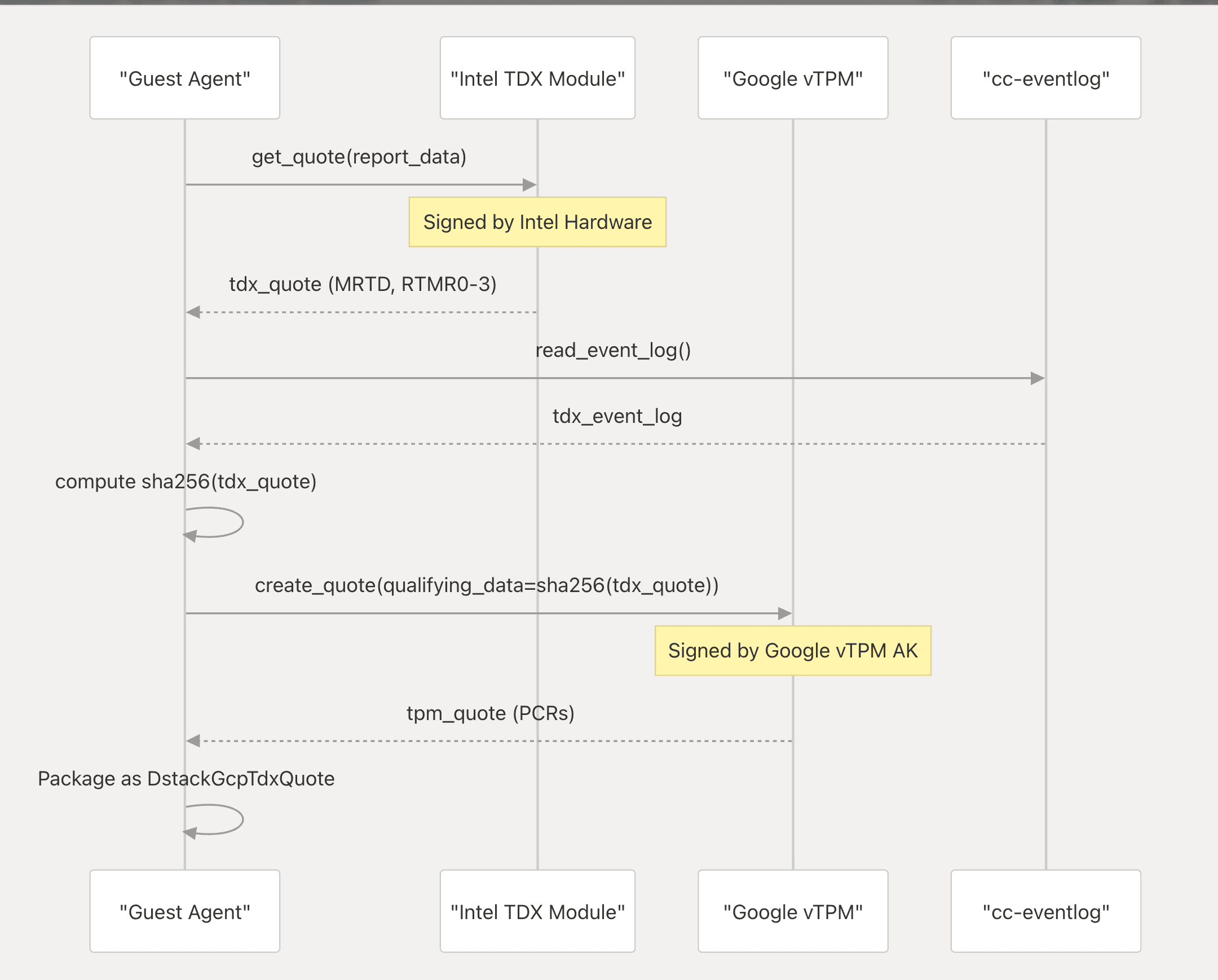Click the tdx_event_log return label

(617, 416)
